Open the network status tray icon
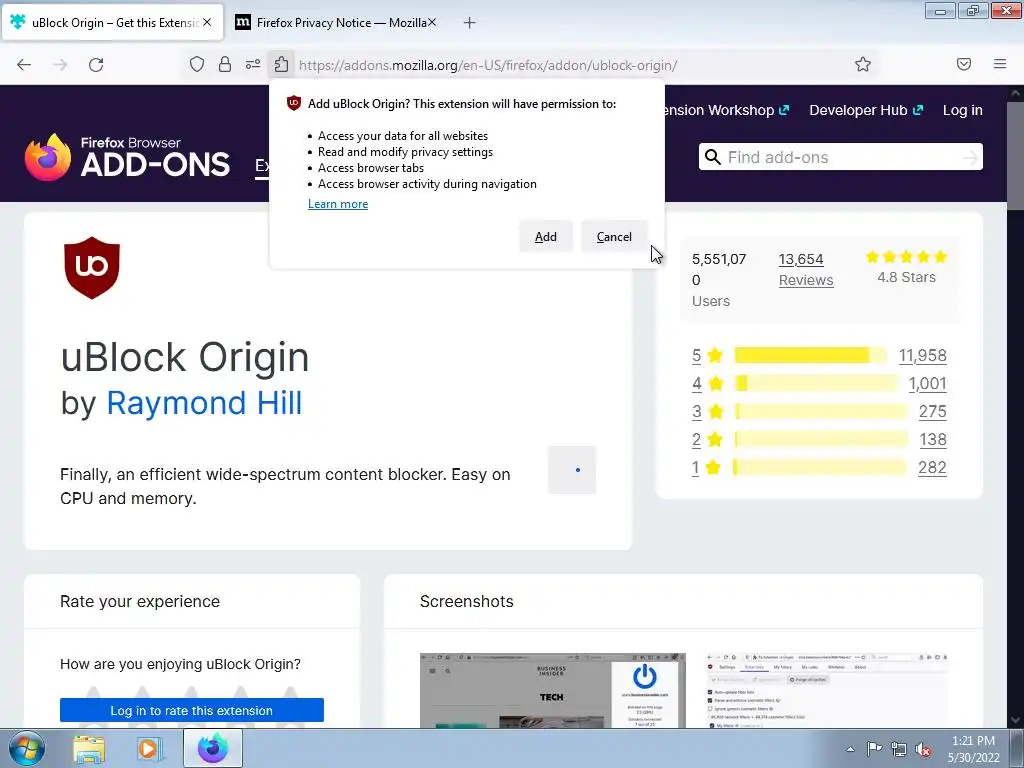 point(899,749)
